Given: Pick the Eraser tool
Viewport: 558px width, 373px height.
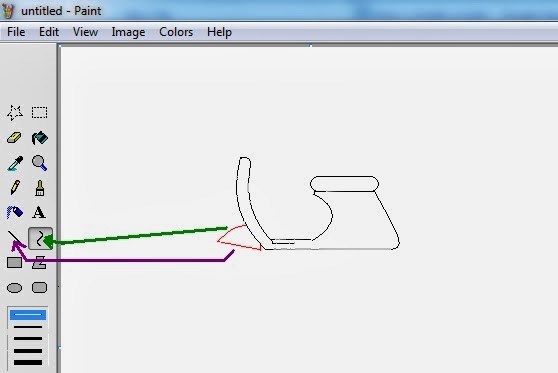Looking at the screenshot, I should [x=14, y=138].
